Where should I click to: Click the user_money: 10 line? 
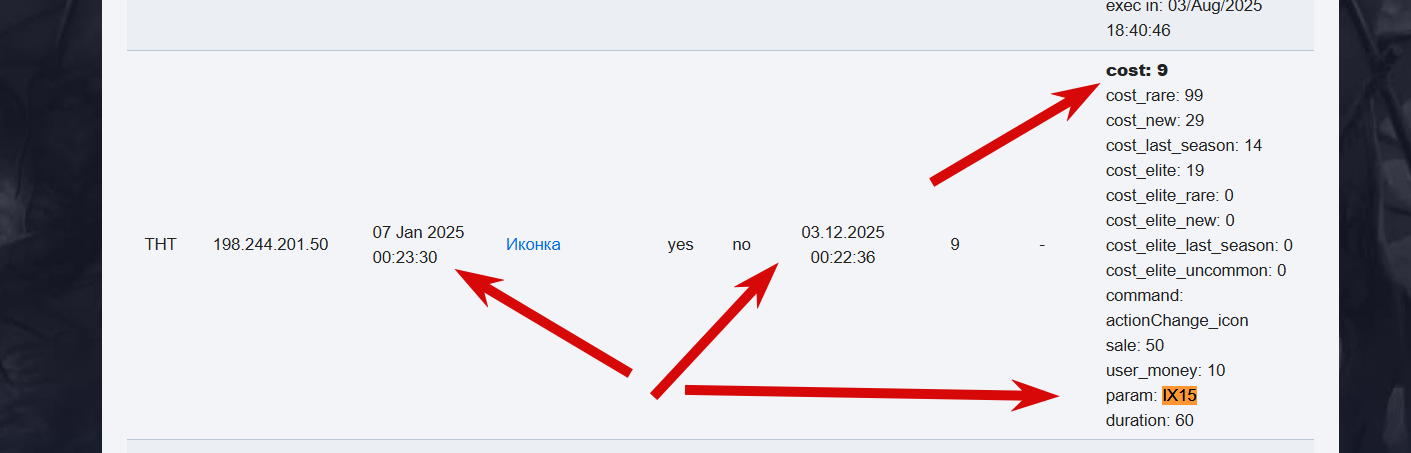(x=1165, y=371)
